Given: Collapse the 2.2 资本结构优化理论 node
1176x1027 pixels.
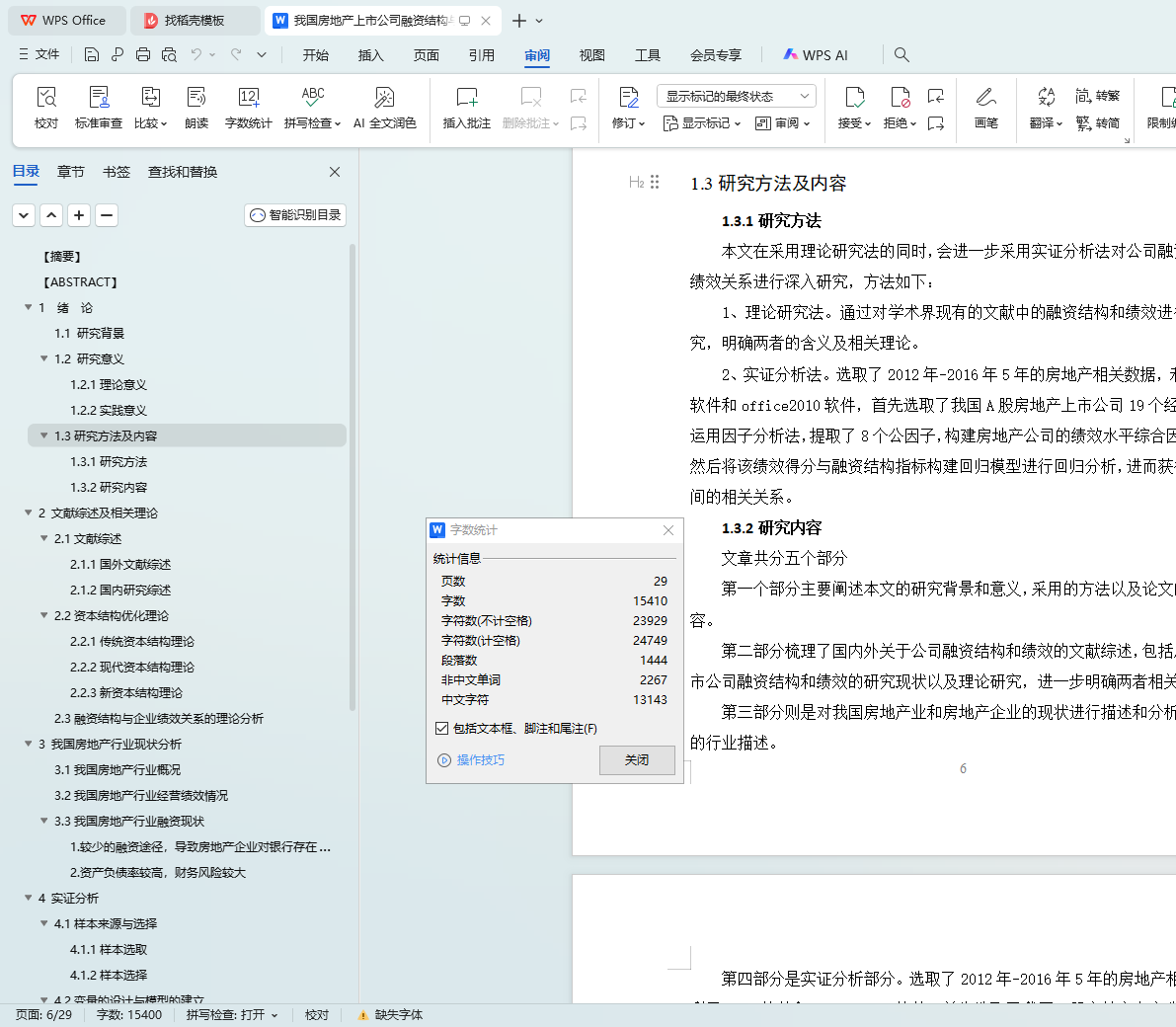Looking at the screenshot, I should pyautogui.click(x=44, y=615).
